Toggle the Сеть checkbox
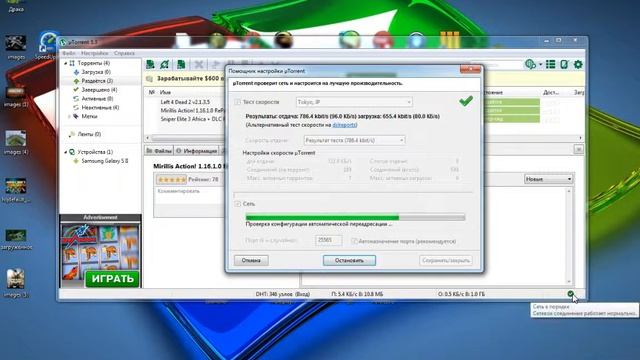This screenshot has height=360, width=640. (238, 204)
